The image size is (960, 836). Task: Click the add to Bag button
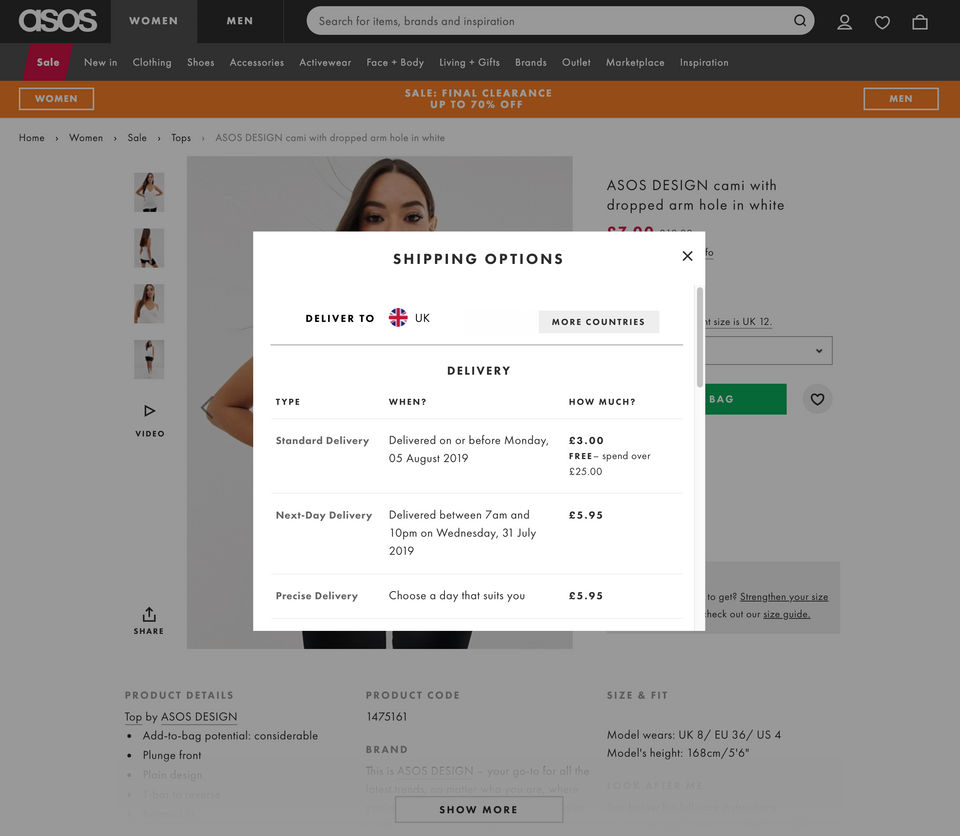click(x=746, y=399)
